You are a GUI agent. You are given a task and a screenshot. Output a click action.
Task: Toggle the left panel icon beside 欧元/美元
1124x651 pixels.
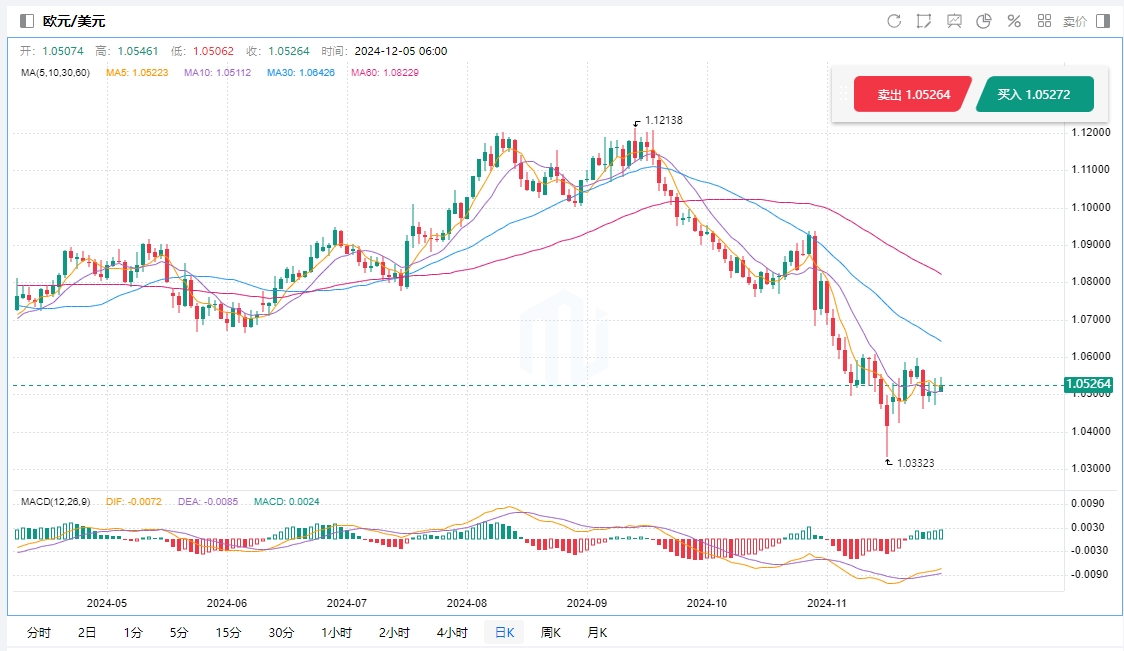pyautogui.click(x=27, y=21)
